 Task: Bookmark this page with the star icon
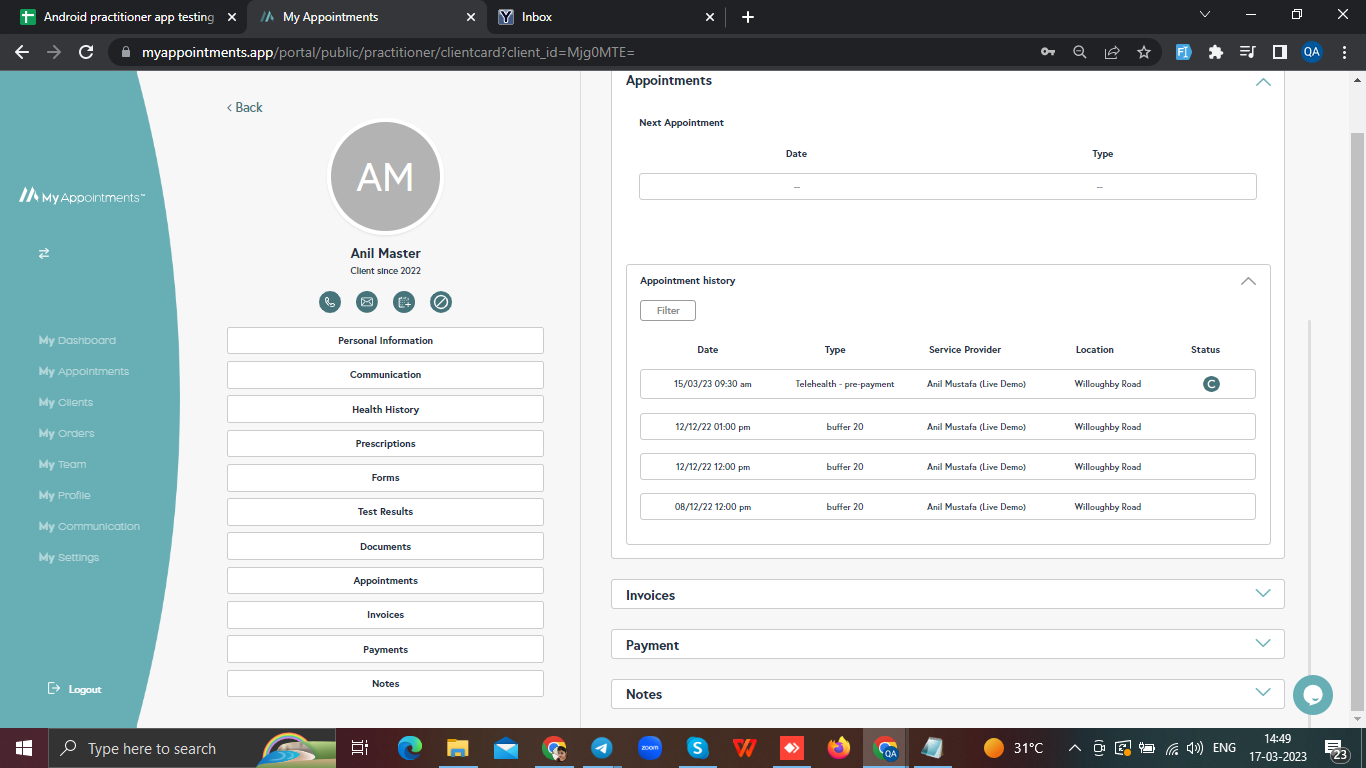point(1144,52)
